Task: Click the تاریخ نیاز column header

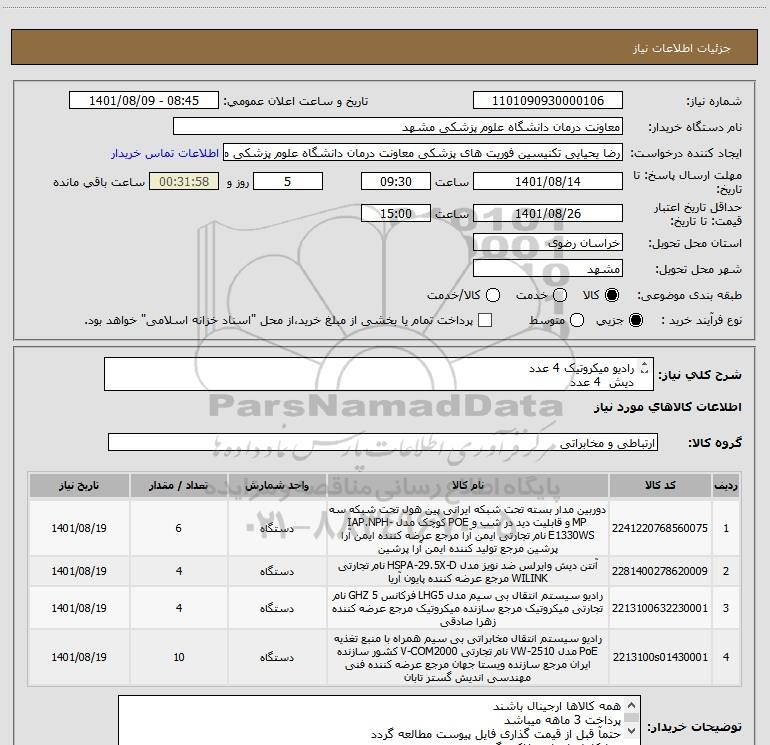Action: [x=79, y=485]
